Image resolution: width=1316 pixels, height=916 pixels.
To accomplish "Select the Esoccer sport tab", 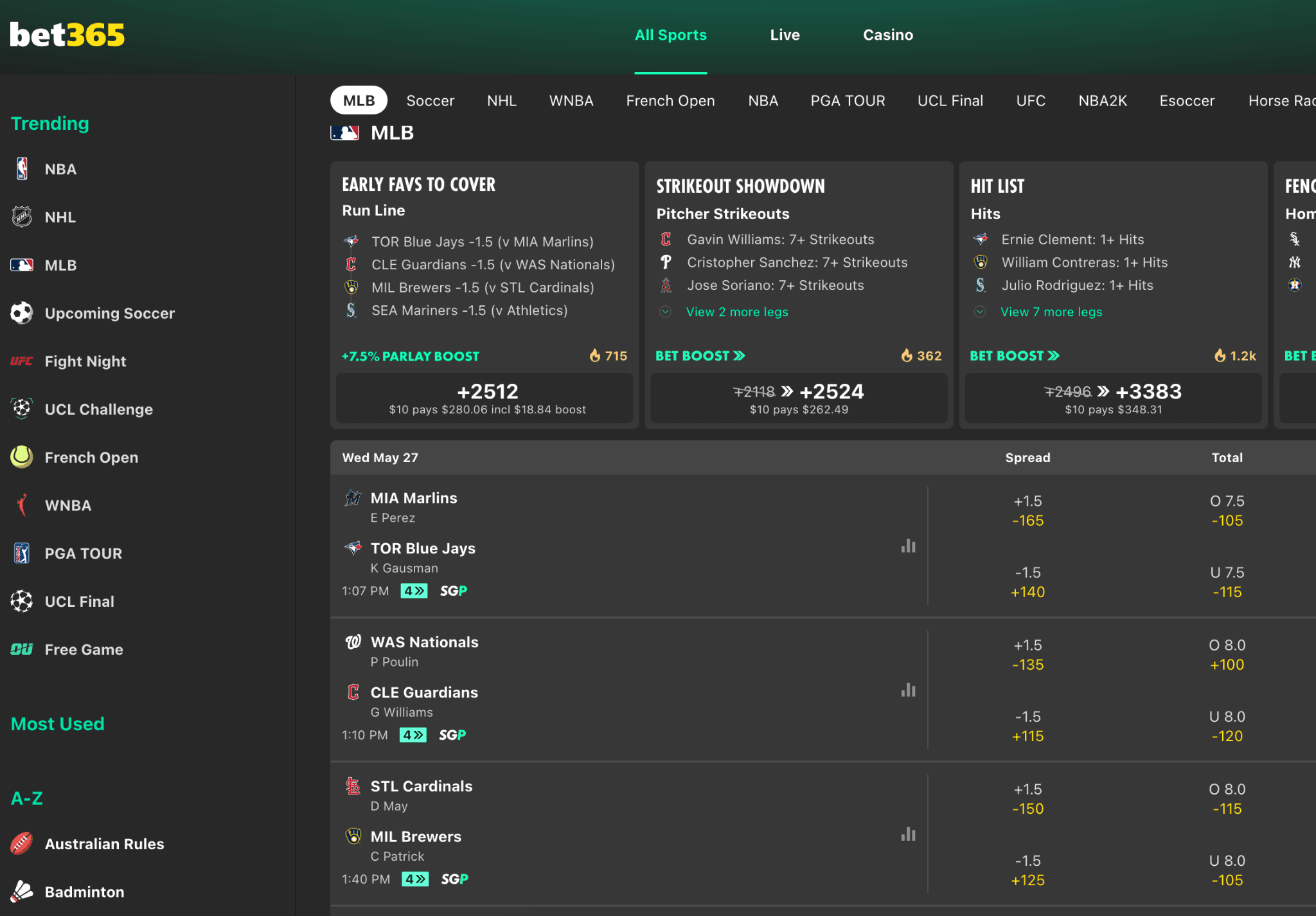I will (1187, 101).
